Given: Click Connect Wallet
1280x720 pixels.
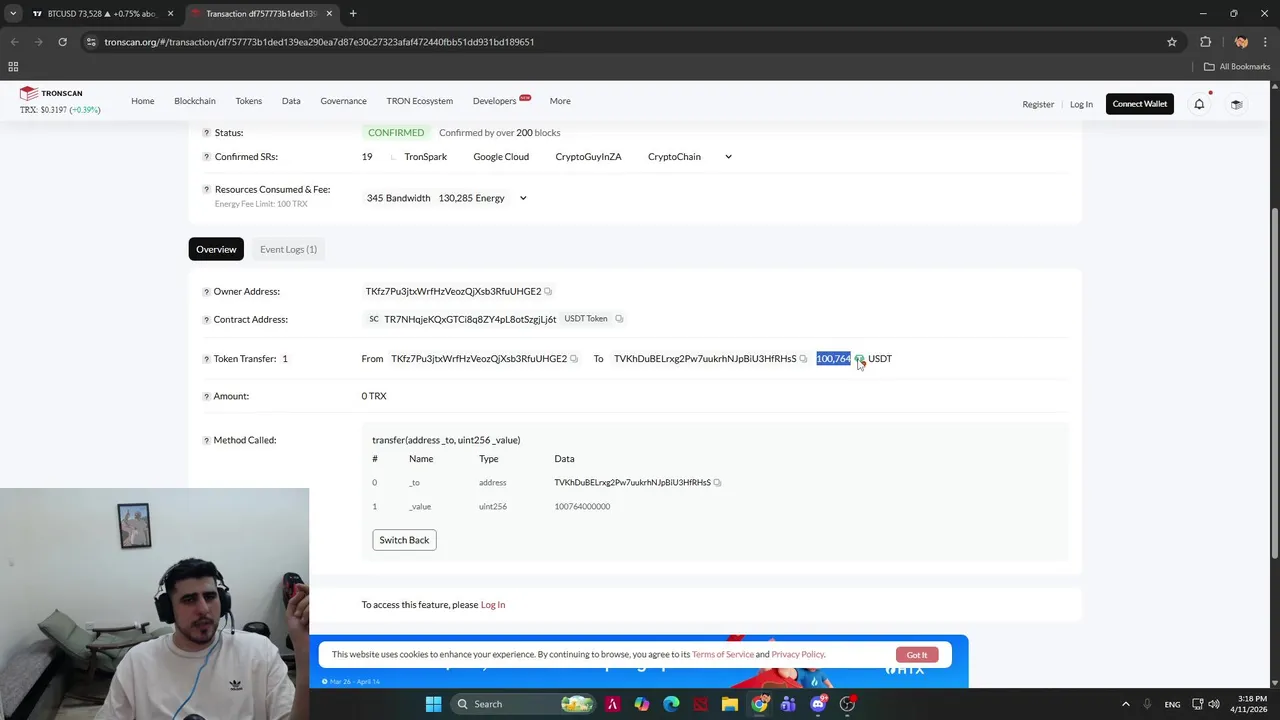Looking at the screenshot, I should 1140,104.
